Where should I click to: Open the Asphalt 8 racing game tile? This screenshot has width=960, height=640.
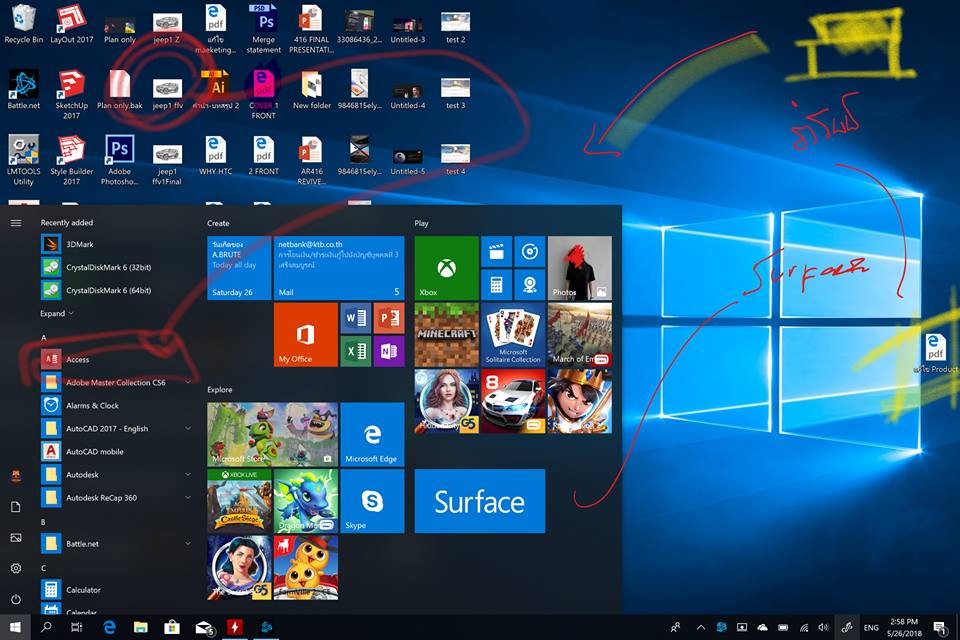513,401
